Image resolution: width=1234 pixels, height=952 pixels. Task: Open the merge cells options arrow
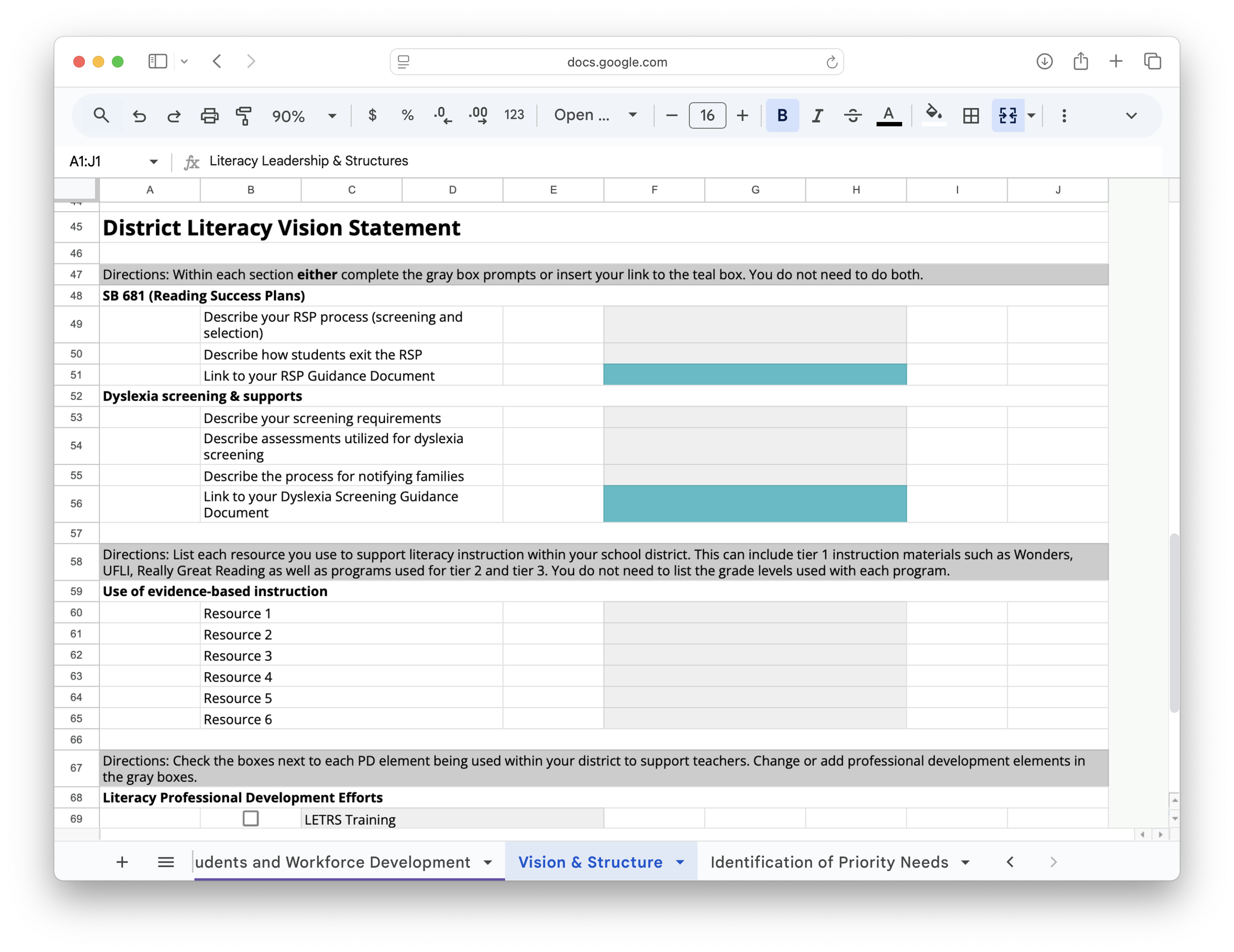click(1031, 116)
